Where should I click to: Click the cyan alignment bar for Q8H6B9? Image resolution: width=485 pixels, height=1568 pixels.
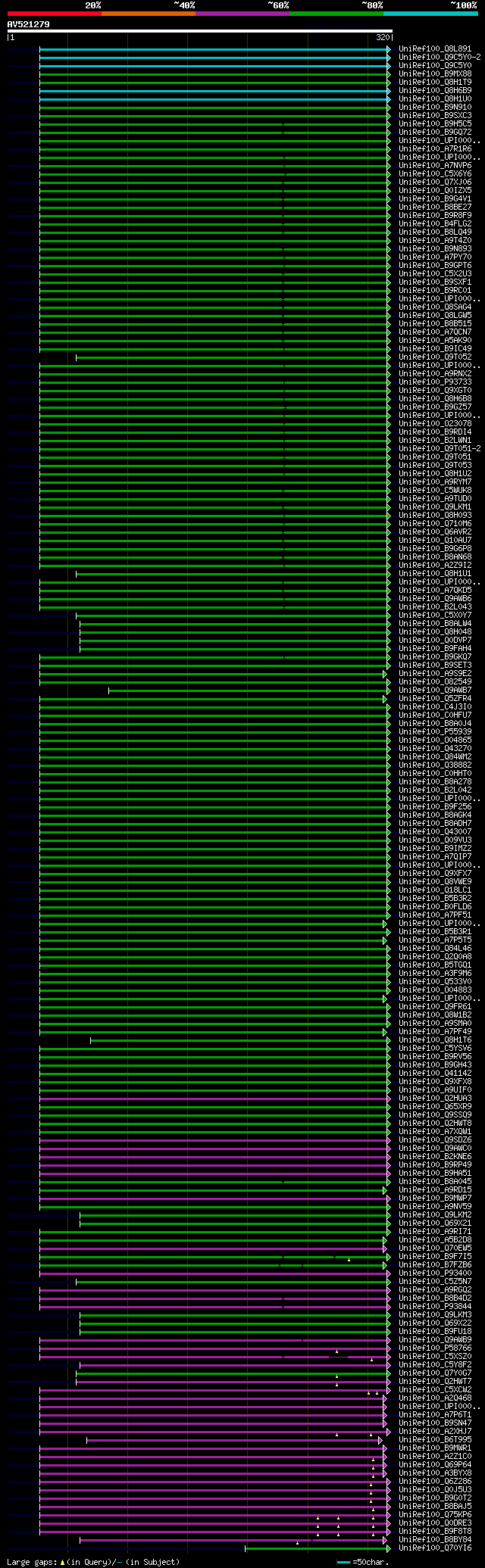tap(214, 91)
